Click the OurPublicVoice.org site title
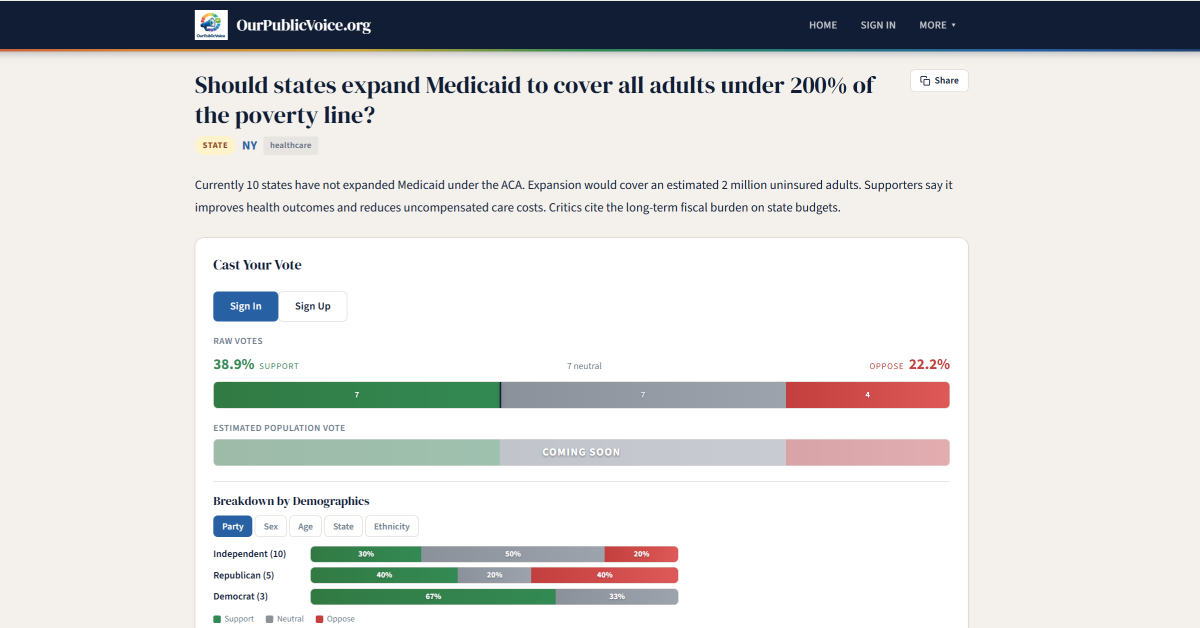 point(304,25)
